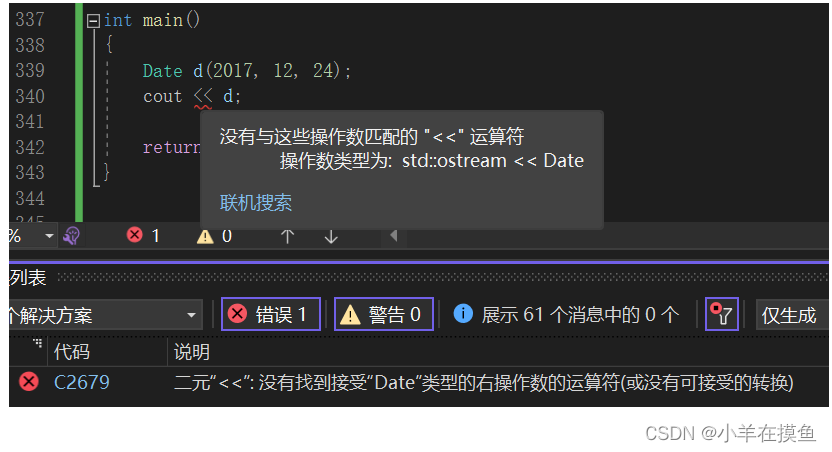The image size is (832, 452).
Task: Open the zoom percentage dropdown
Action: tap(49, 235)
